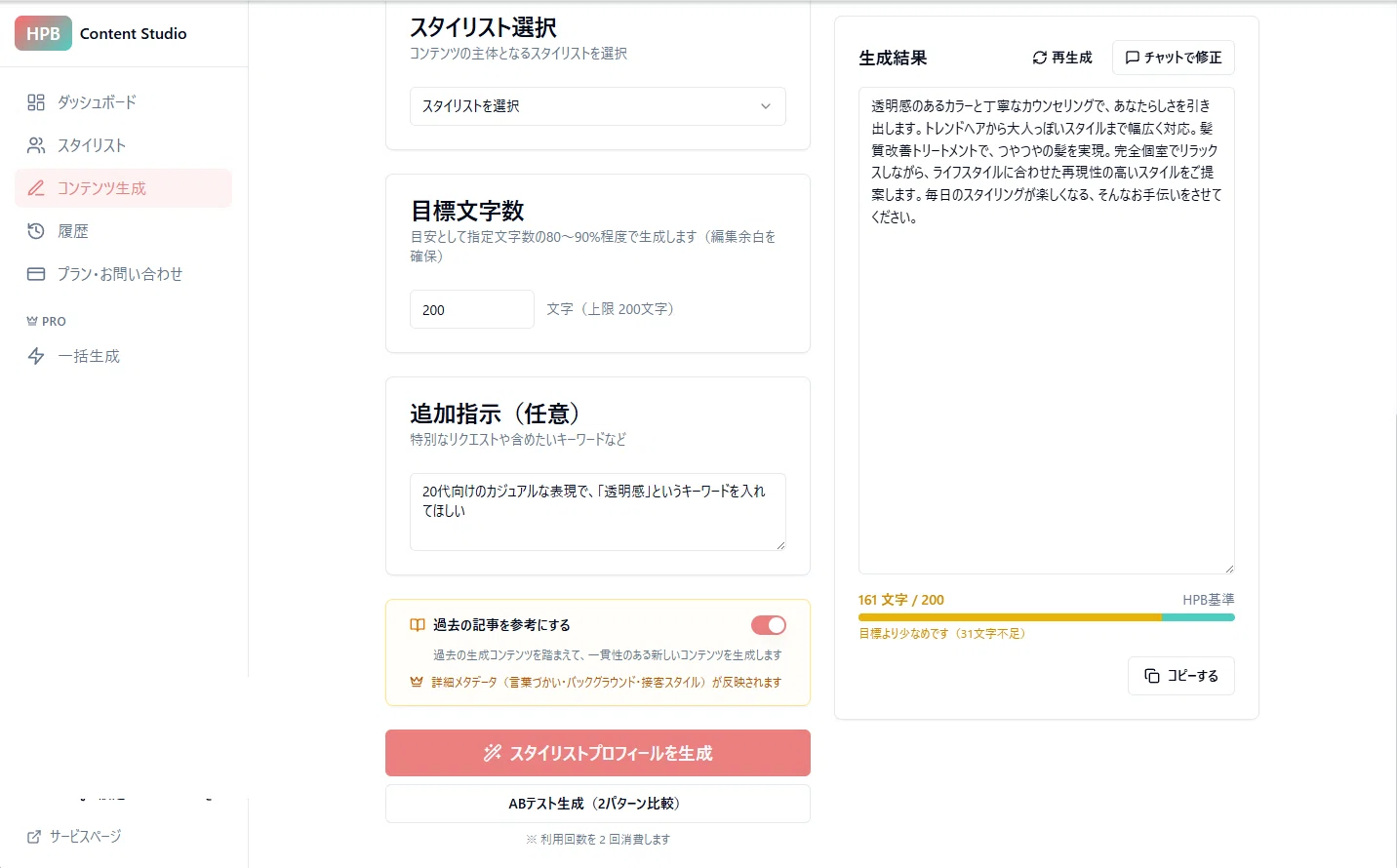The image size is (1397, 868).
Task: Expand stylist selector chevron arrow
Action: click(x=766, y=106)
